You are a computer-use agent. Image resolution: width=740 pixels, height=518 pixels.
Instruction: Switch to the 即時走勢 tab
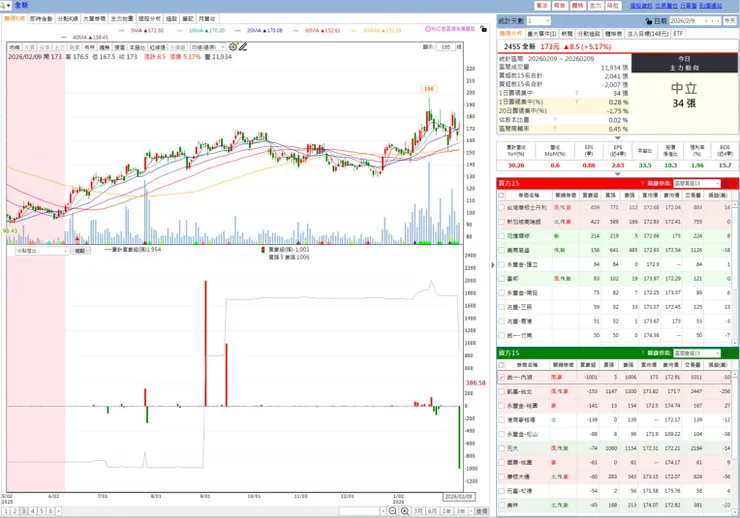tap(41, 19)
